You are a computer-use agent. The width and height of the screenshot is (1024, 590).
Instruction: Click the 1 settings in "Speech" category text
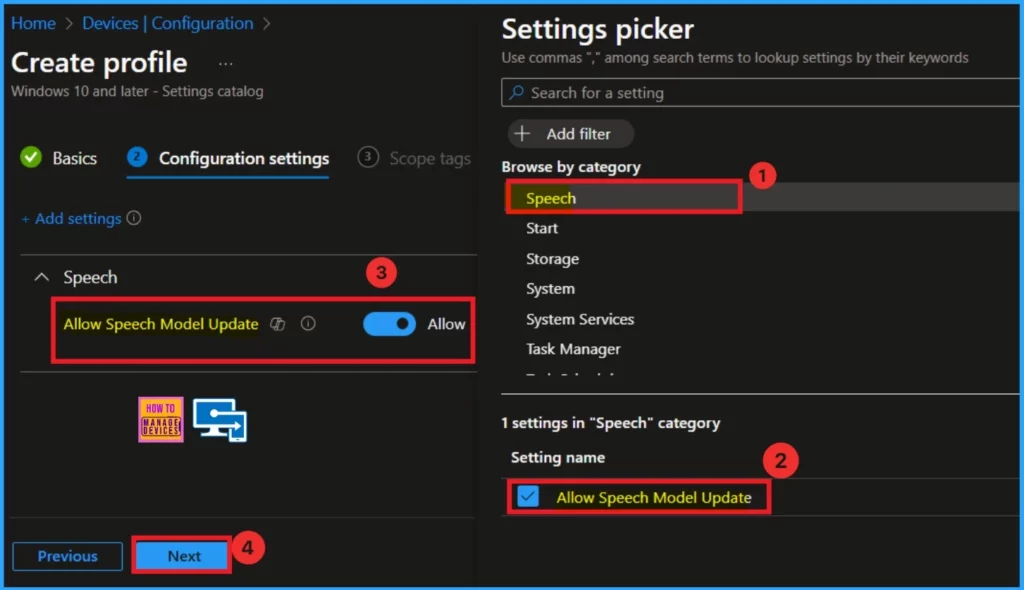click(x=611, y=423)
